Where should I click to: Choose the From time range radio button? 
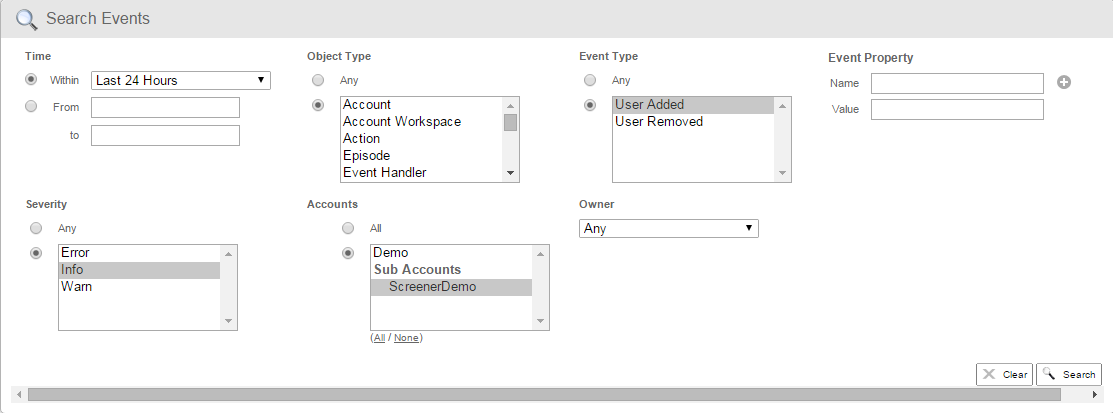(31, 107)
